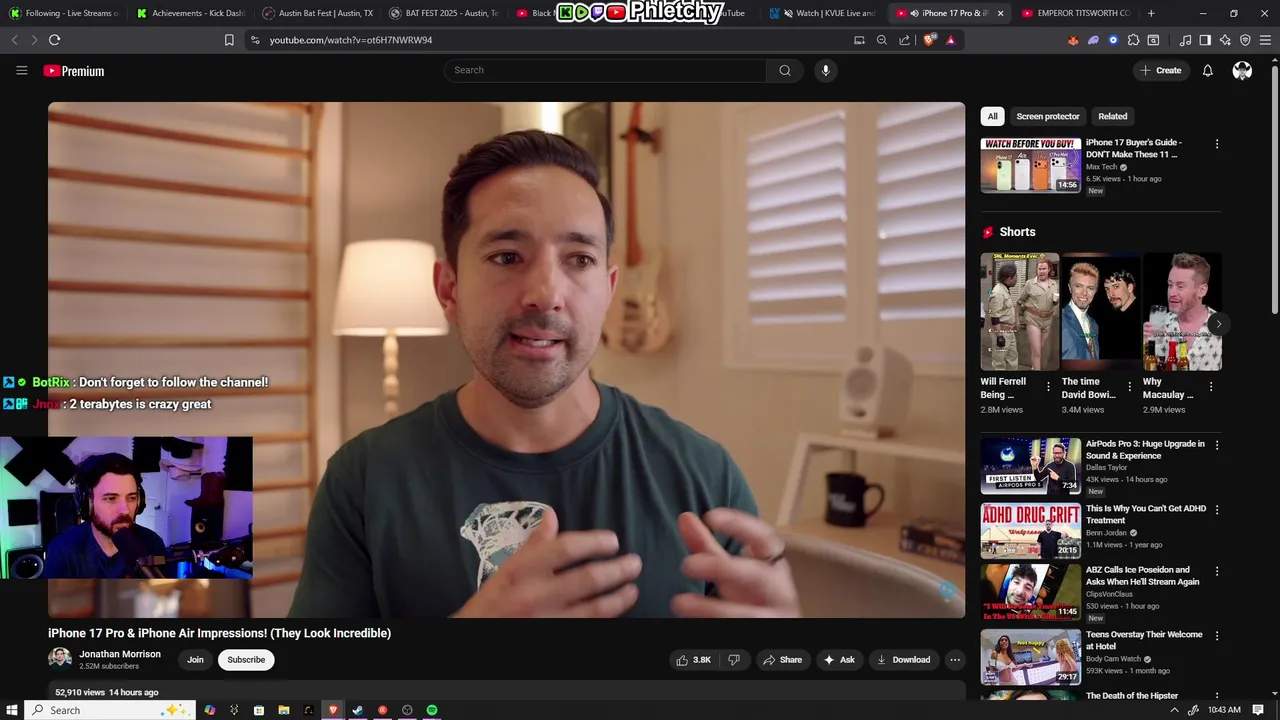The image size is (1280, 720).
Task: Reload the page with the refresh icon
Action: (54, 40)
